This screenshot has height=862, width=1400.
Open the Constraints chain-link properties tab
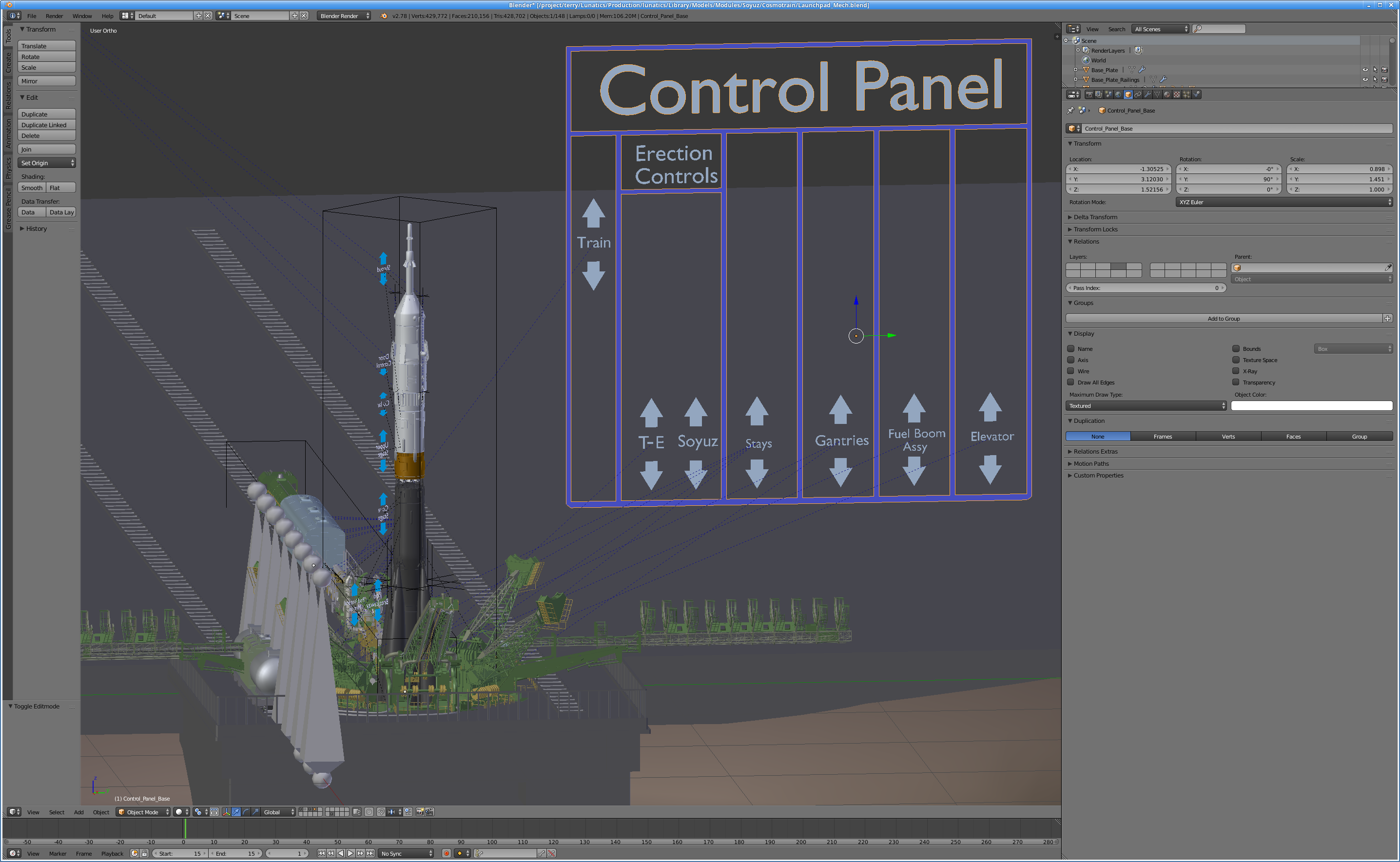coord(1138,95)
